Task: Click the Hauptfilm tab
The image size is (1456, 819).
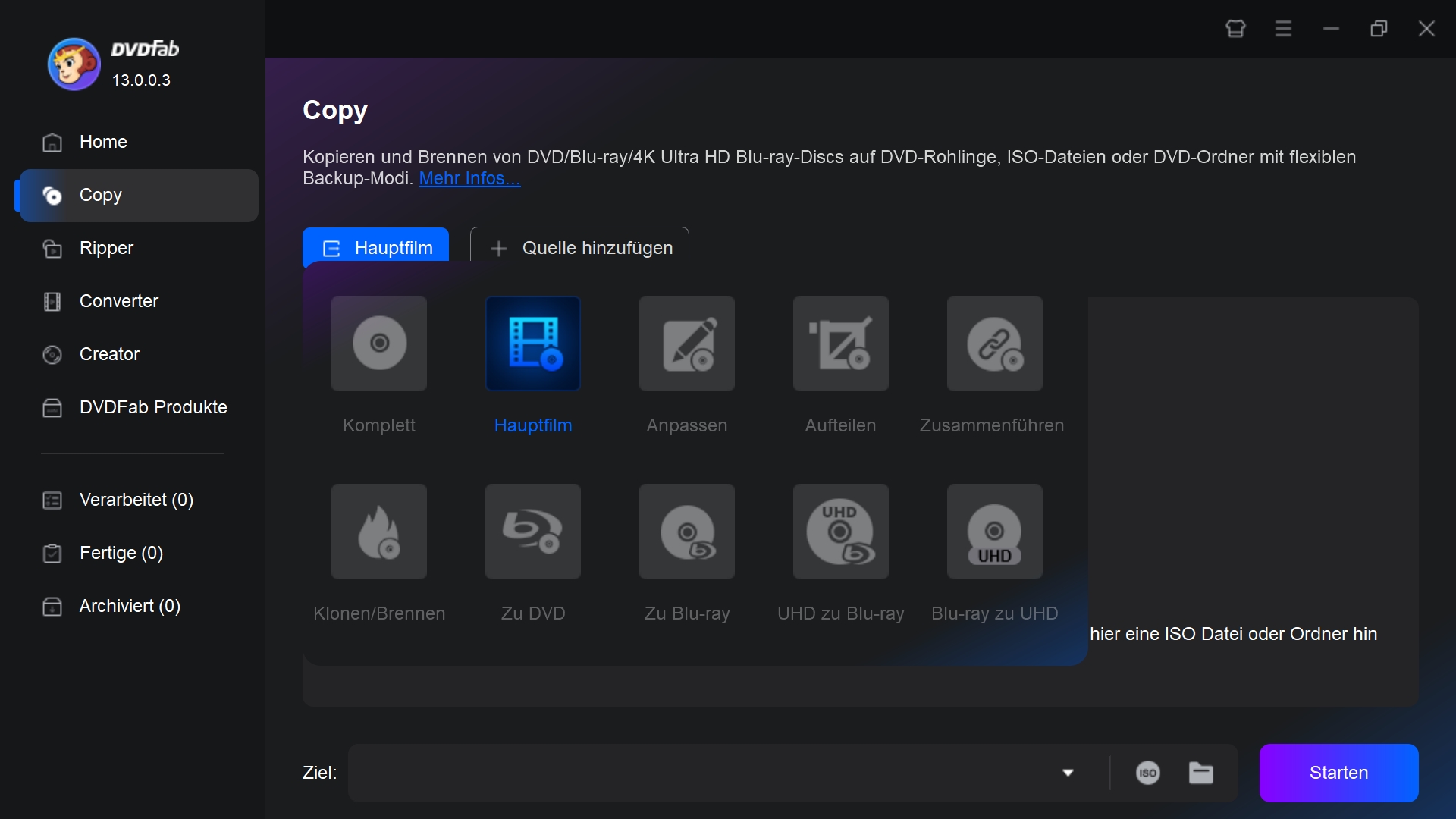Action: [378, 247]
